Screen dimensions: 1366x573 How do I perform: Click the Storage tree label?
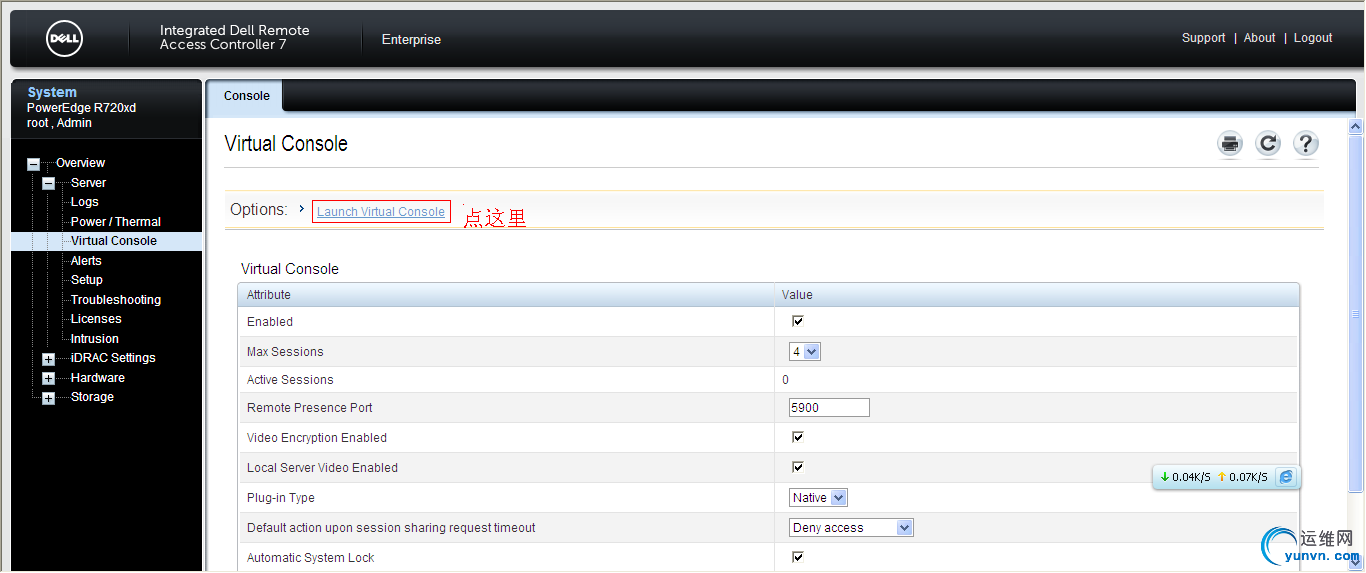[92, 397]
